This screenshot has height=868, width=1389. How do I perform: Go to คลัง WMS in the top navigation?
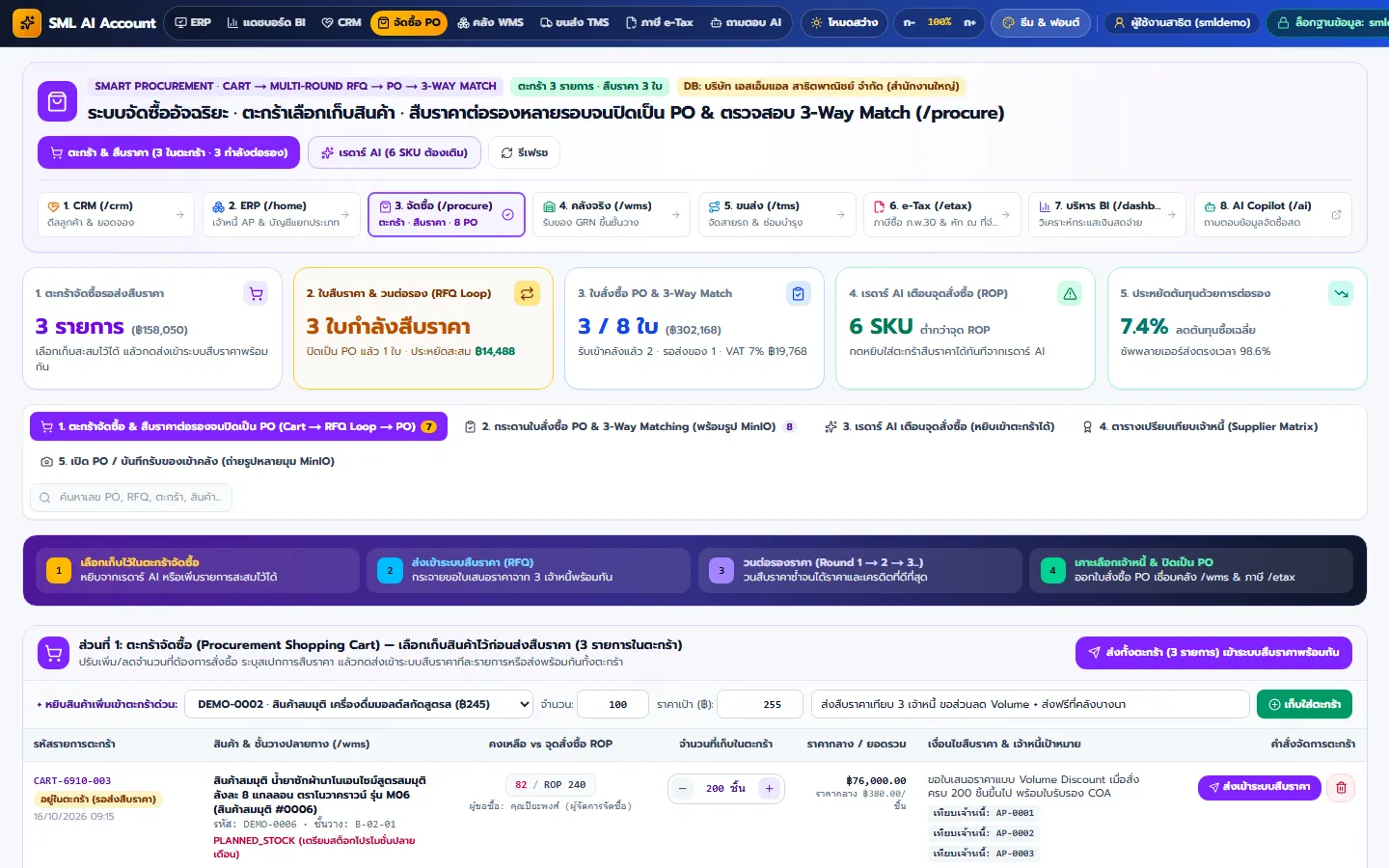490,22
